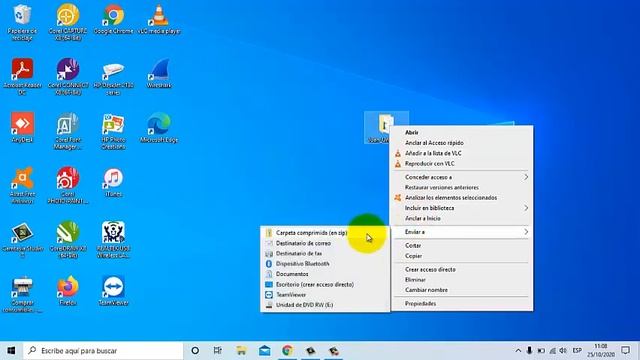
Task: Select the HP Photo Creations shortcut
Action: (x=113, y=131)
